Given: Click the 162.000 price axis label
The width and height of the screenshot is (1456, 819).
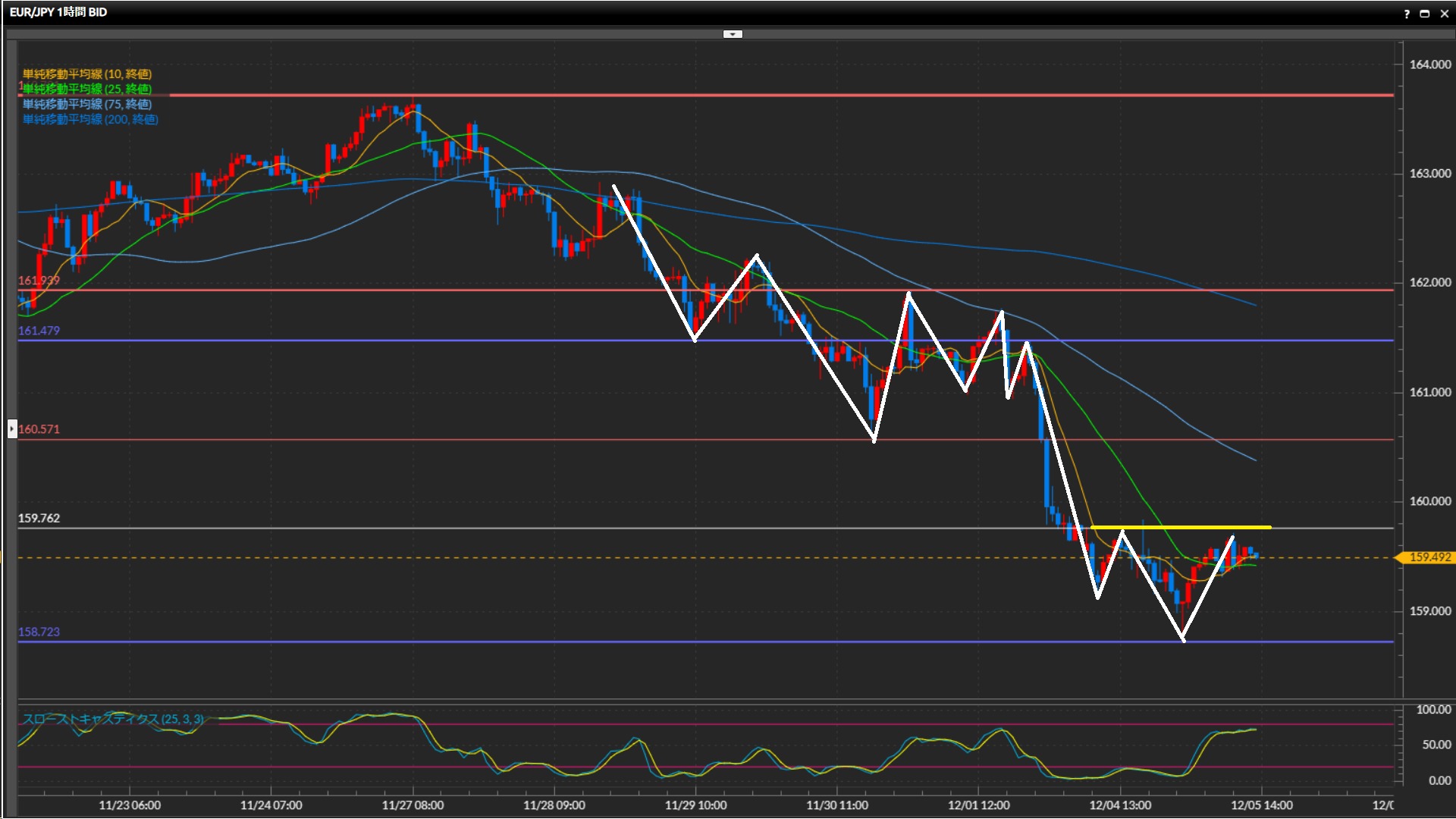Looking at the screenshot, I should point(1429,282).
